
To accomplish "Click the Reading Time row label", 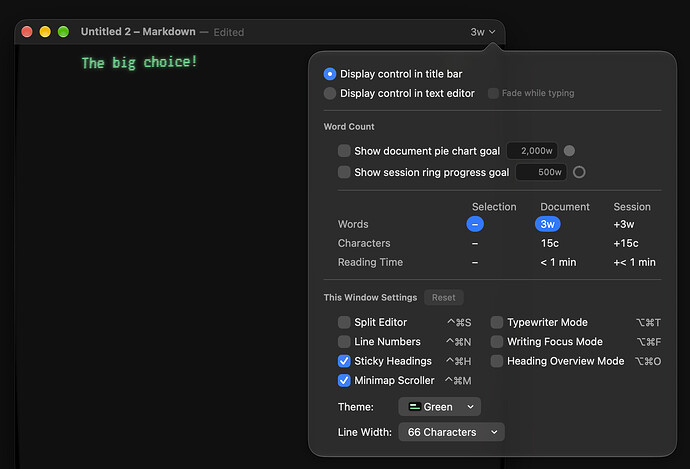I will pos(370,262).
